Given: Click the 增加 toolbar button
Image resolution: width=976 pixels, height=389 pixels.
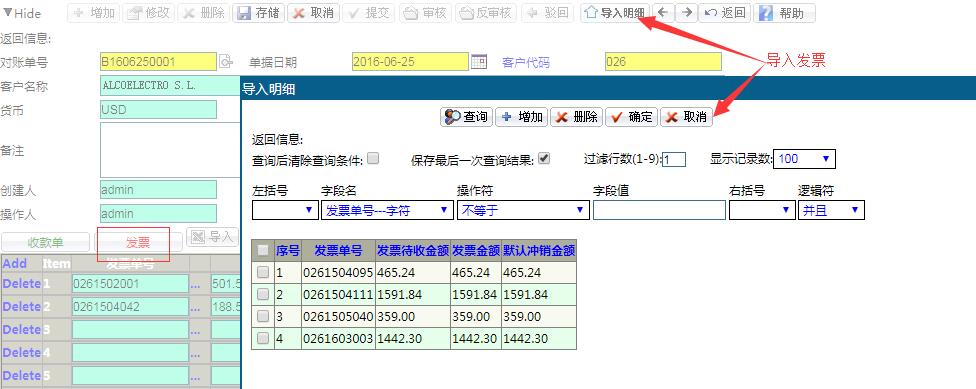Looking at the screenshot, I should point(93,13).
